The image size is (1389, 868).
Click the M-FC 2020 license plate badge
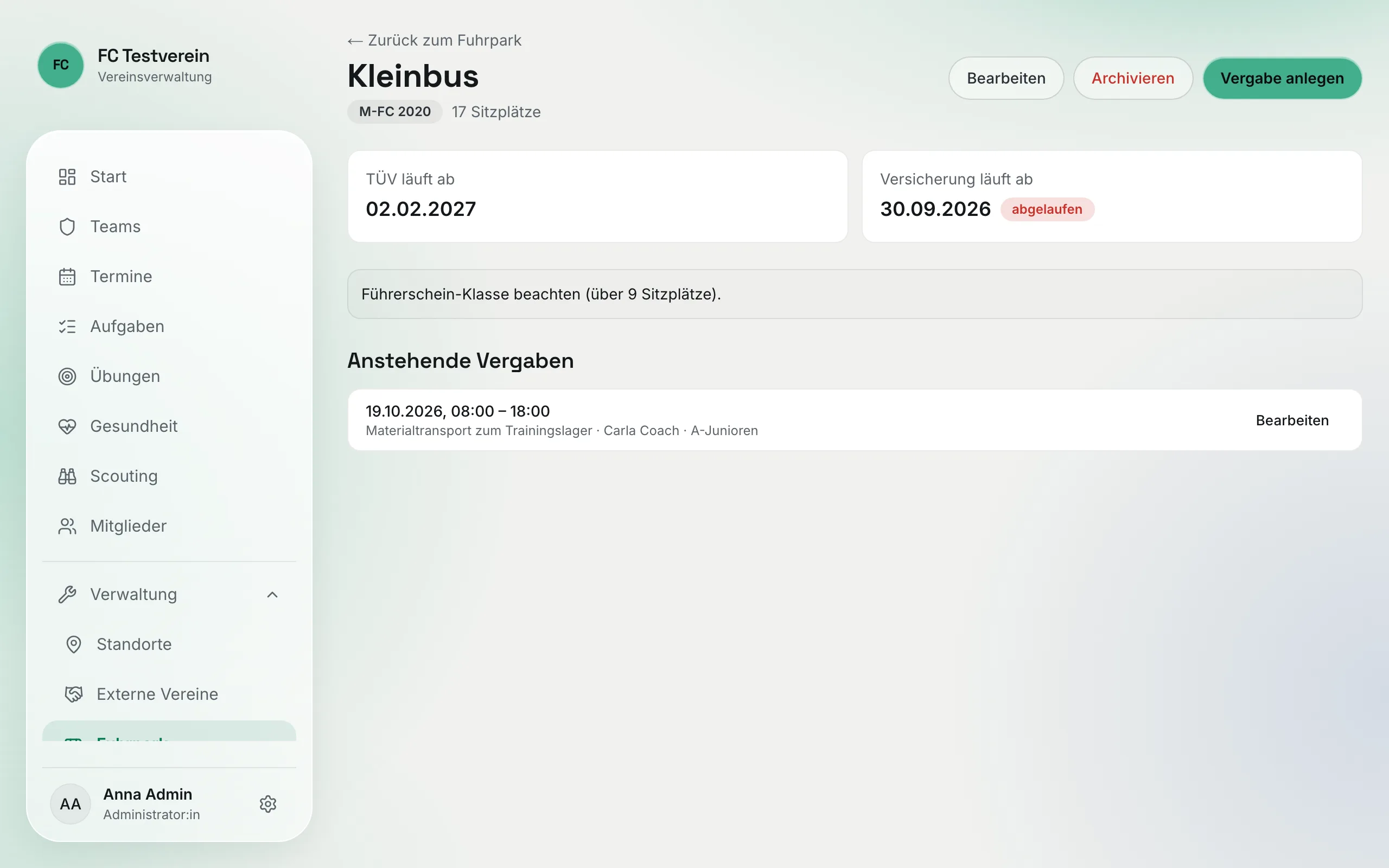(x=395, y=111)
